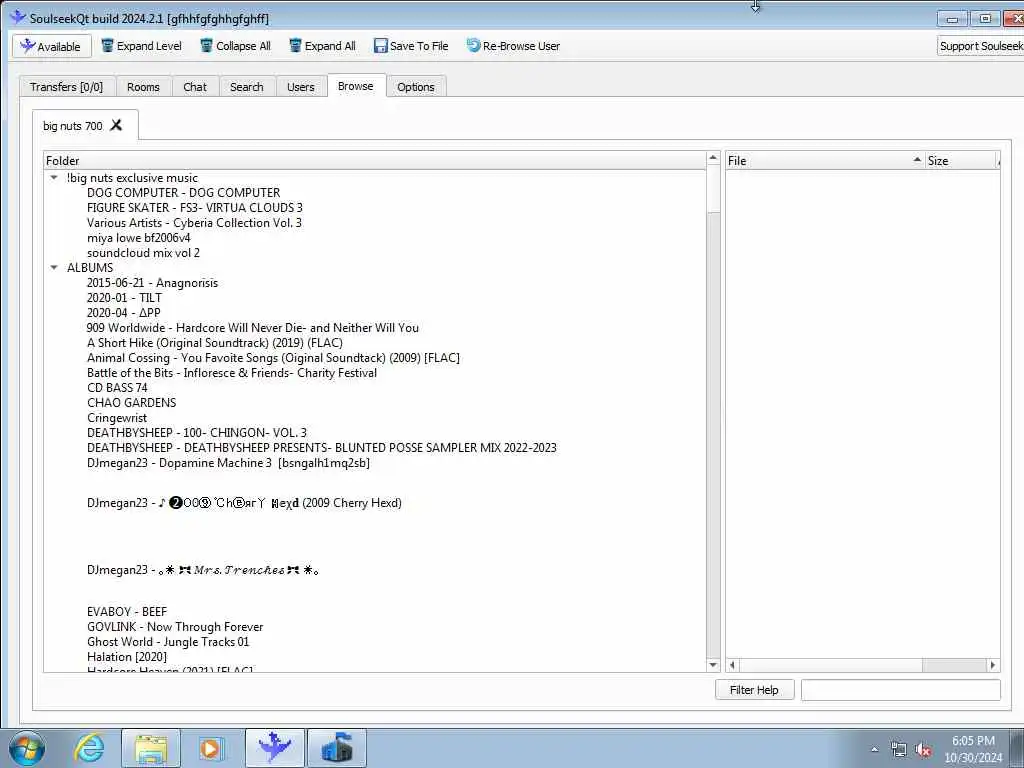Click folder list scroll up arrow
Image resolution: width=1024 pixels, height=768 pixels.
click(x=713, y=159)
